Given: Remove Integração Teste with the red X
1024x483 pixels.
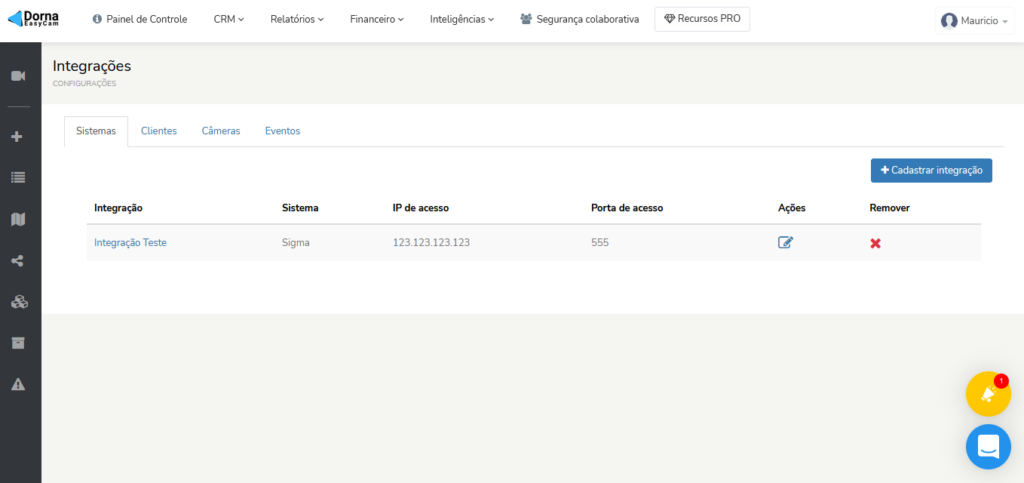Looking at the screenshot, I should point(876,243).
